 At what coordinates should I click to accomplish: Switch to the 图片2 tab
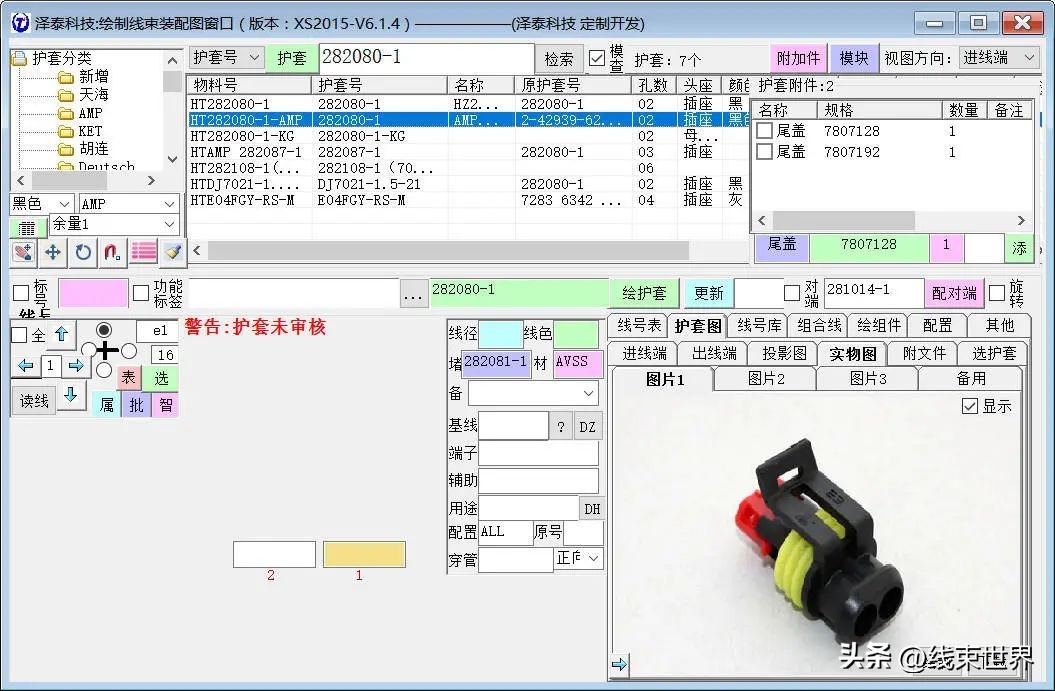point(762,379)
